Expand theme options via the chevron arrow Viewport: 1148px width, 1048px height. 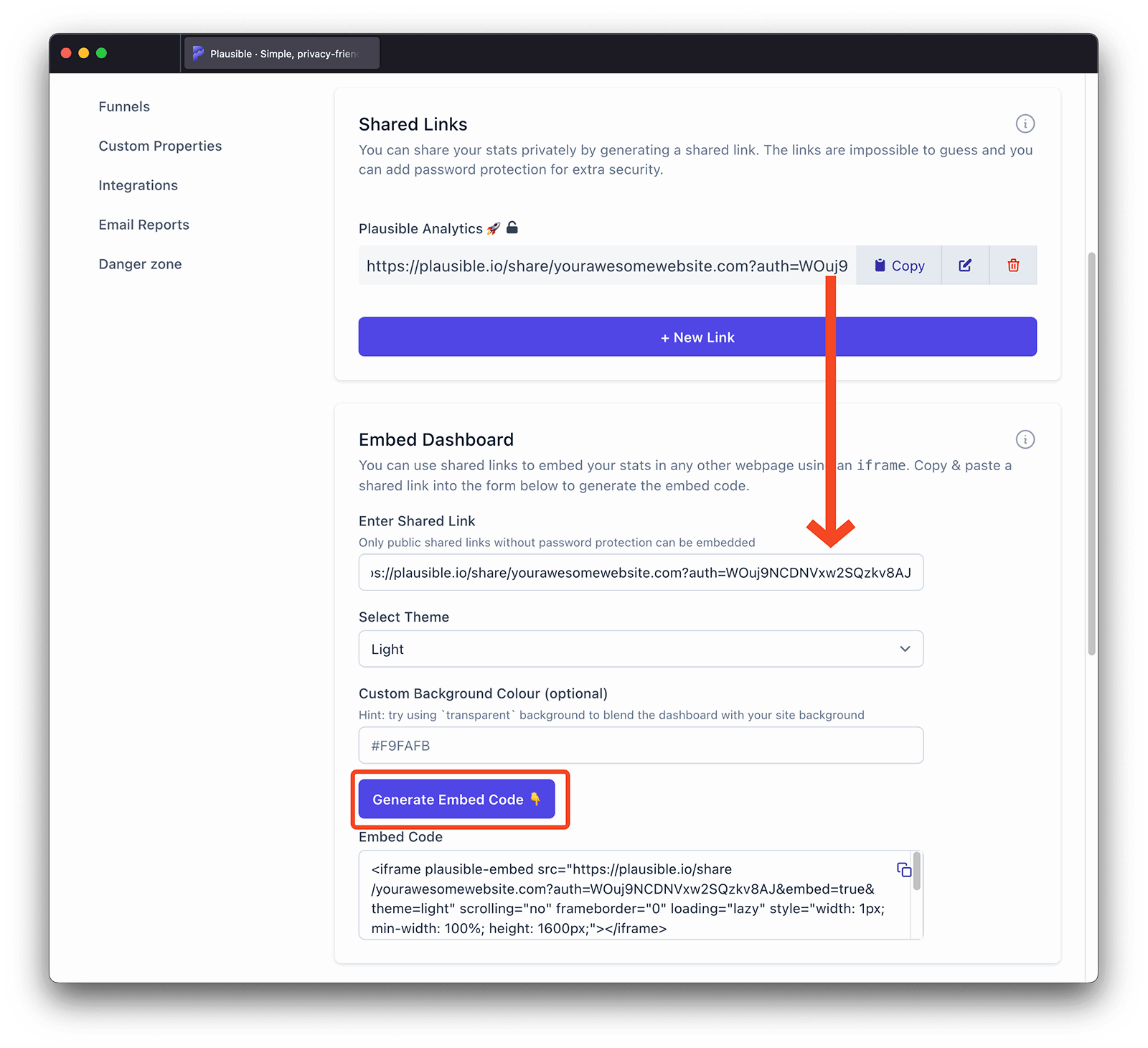coord(904,648)
